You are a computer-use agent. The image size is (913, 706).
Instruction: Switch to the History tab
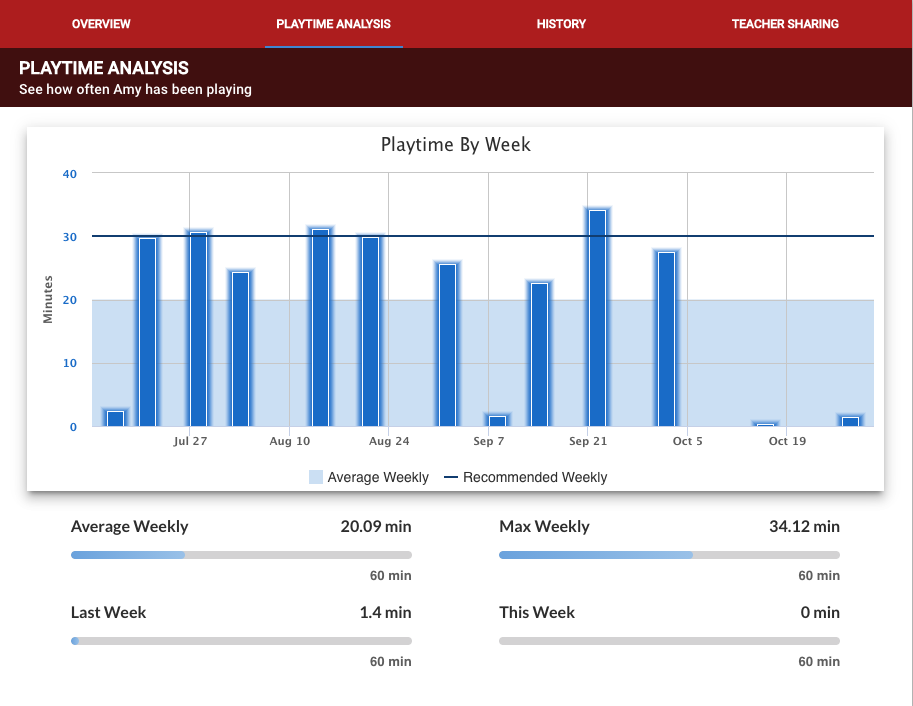click(561, 24)
